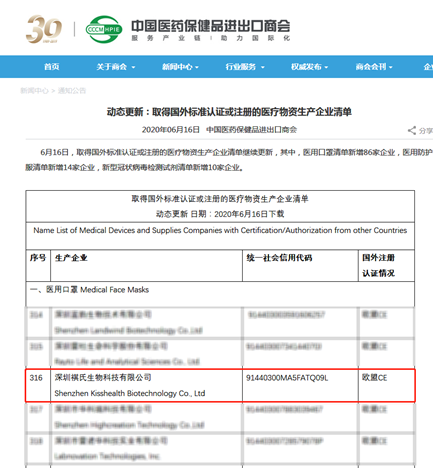Click the share icon beside the date
This screenshot has width=433, height=468.
click(x=412, y=130)
